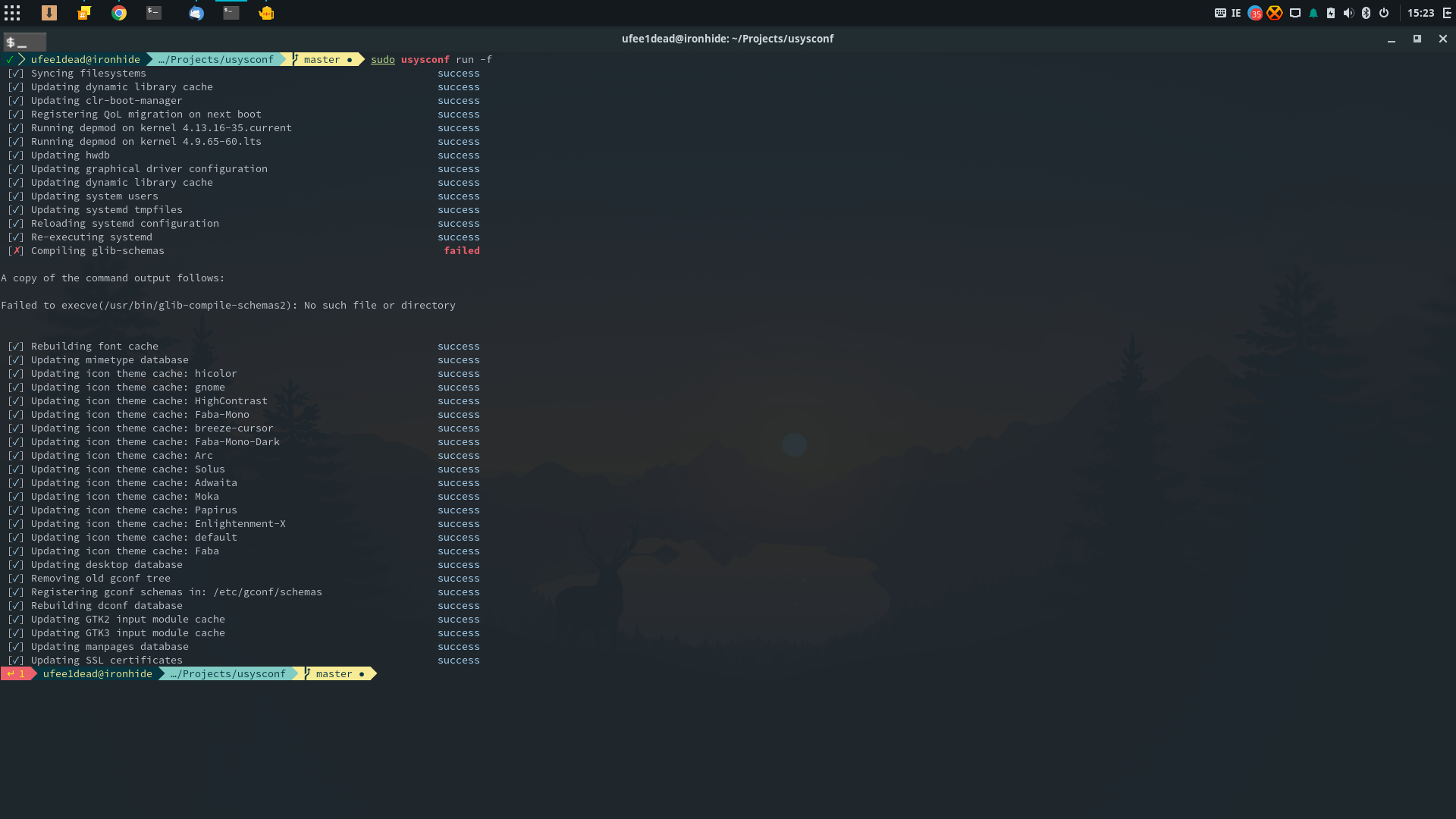Click depmod kernel 4.9.65-60.lts line
This screenshot has width=1456, height=819.
coord(146,141)
